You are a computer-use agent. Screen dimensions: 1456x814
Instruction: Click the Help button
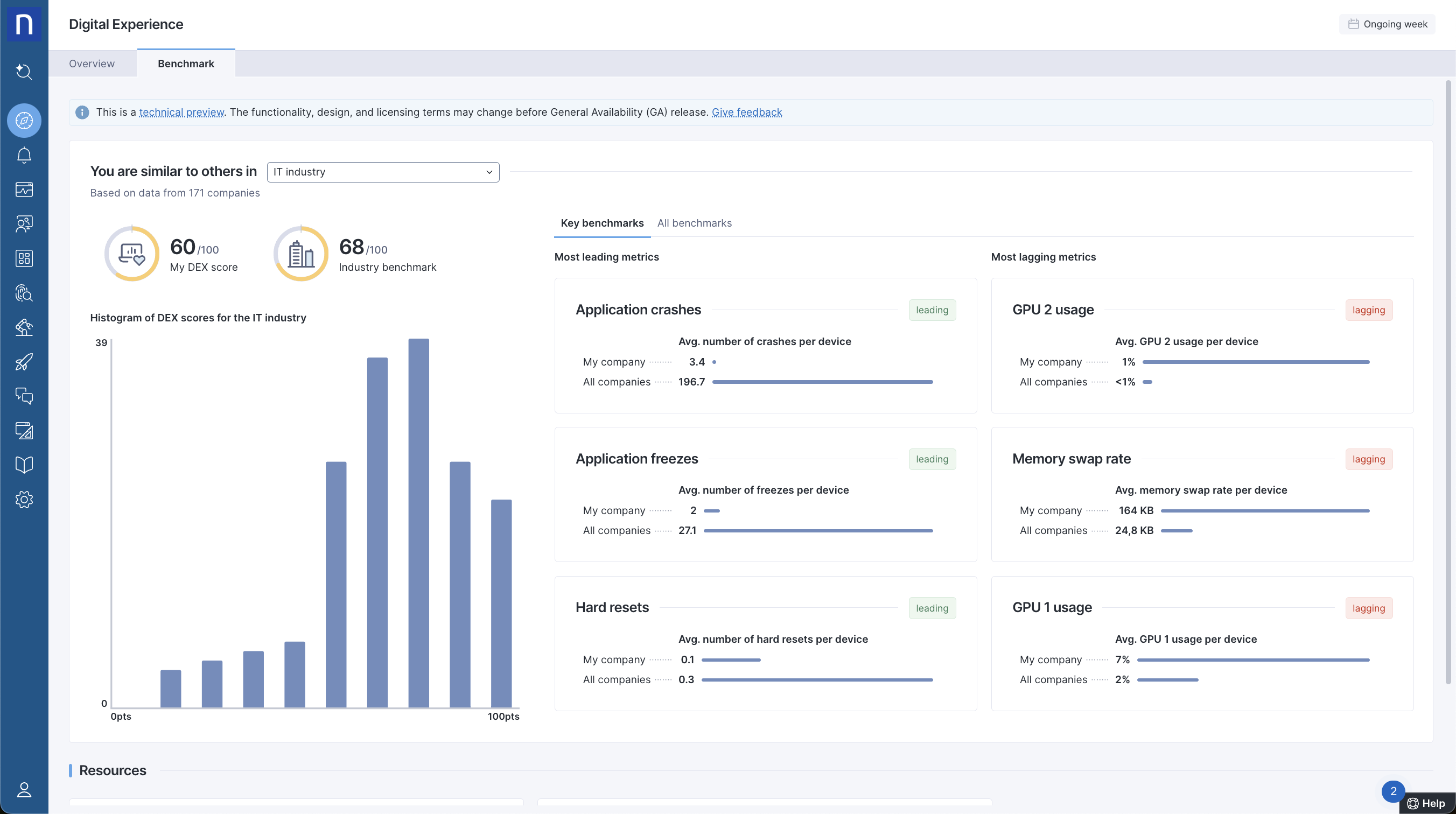[1426, 803]
